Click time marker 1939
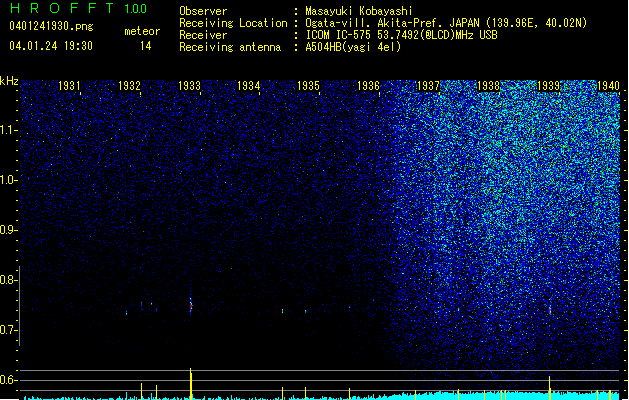 coord(548,85)
